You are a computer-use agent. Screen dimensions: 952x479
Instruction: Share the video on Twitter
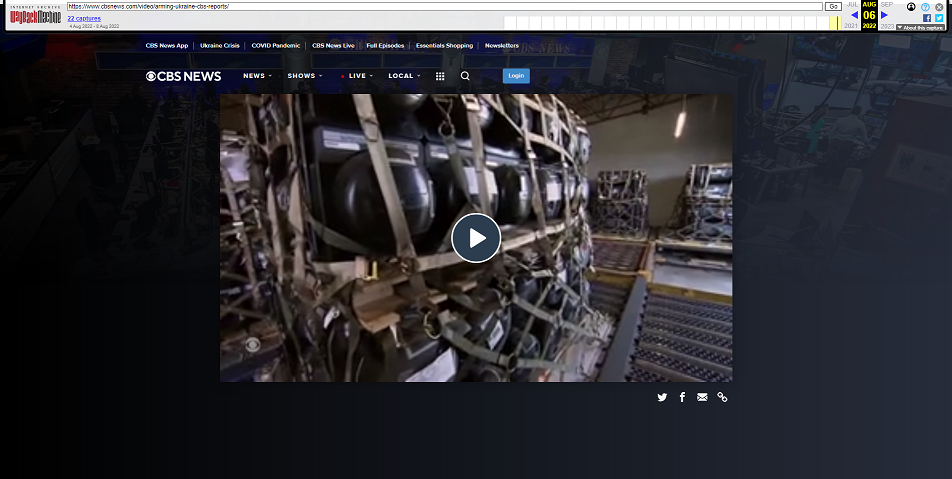tap(662, 397)
